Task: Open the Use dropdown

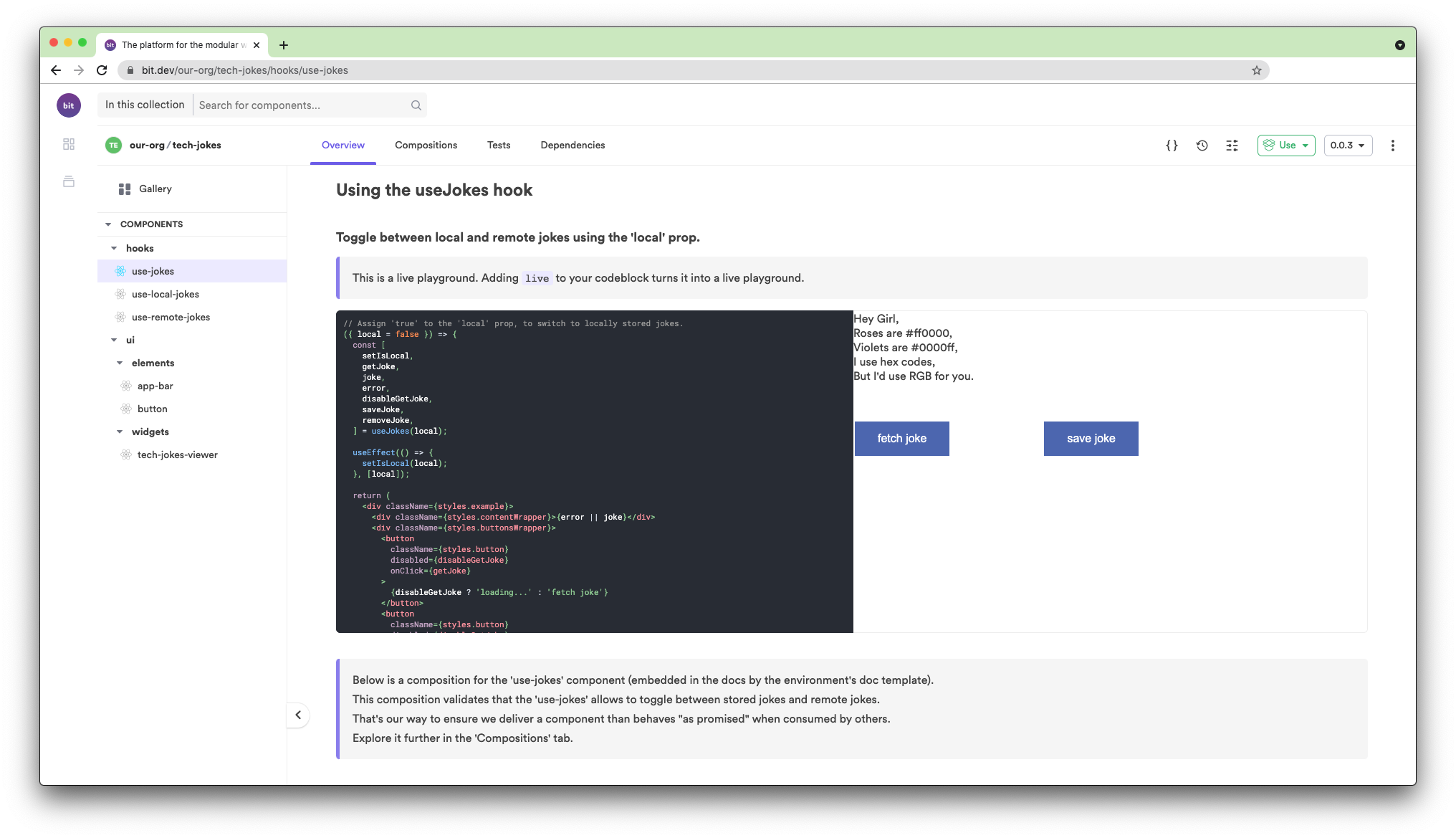Action: [x=1286, y=145]
